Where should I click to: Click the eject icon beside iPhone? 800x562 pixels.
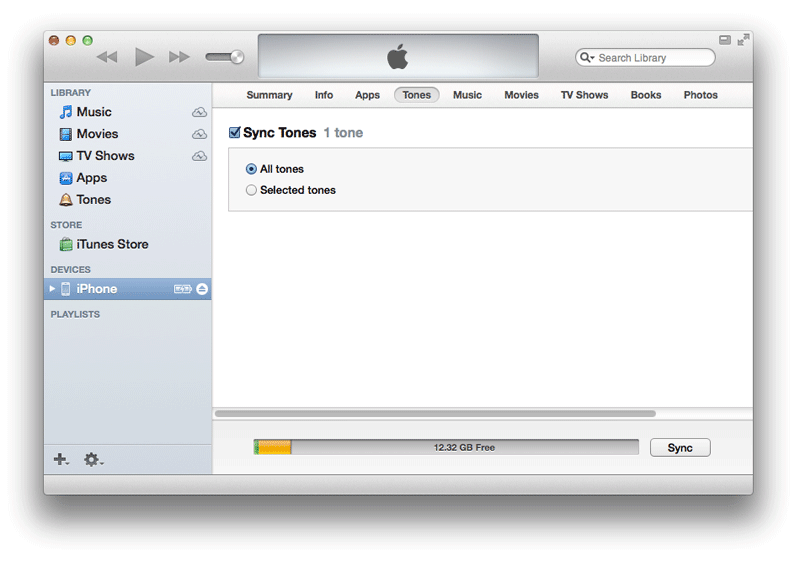pyautogui.click(x=202, y=289)
